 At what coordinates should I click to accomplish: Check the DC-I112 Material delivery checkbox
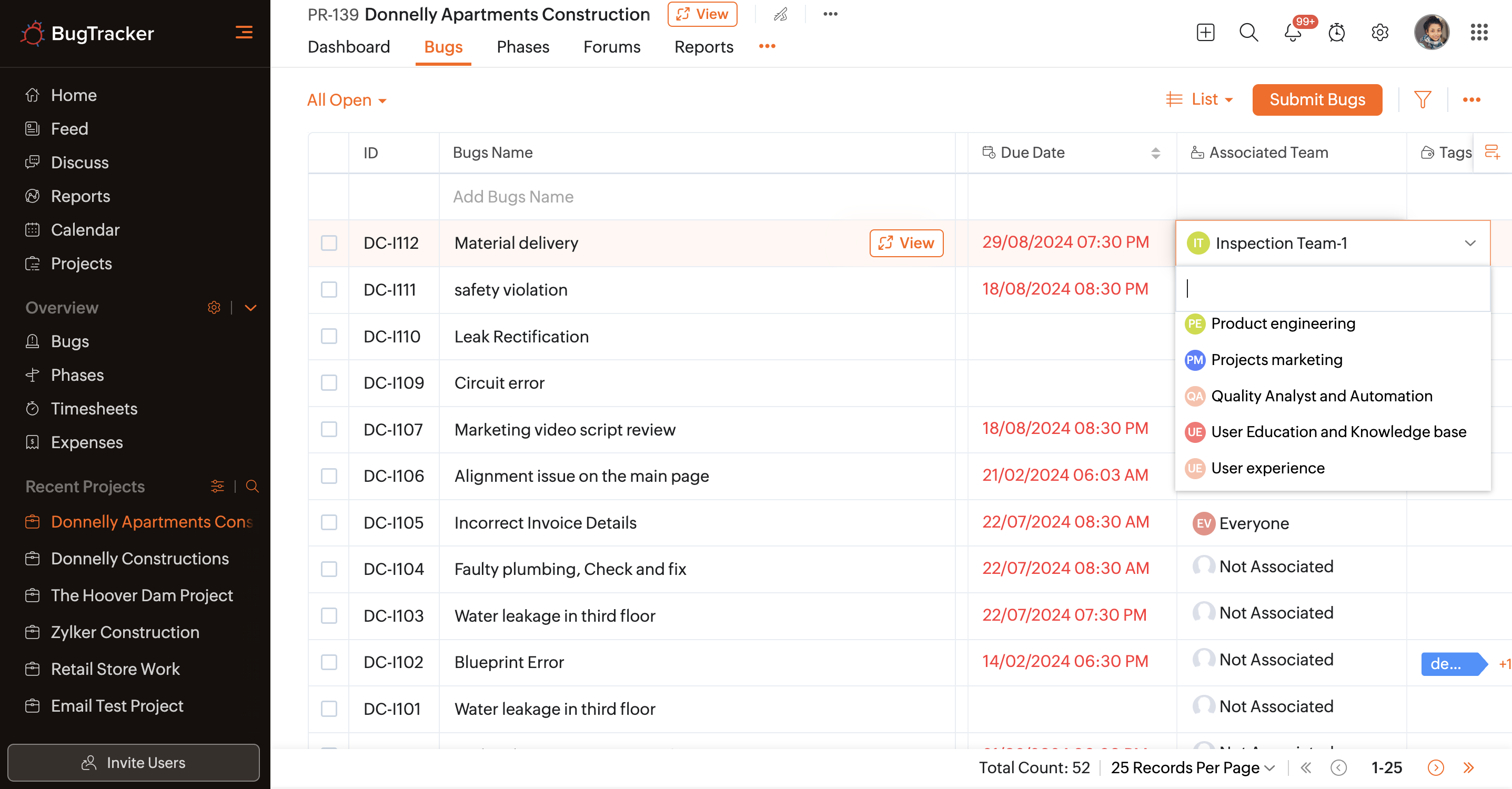pyautogui.click(x=329, y=243)
